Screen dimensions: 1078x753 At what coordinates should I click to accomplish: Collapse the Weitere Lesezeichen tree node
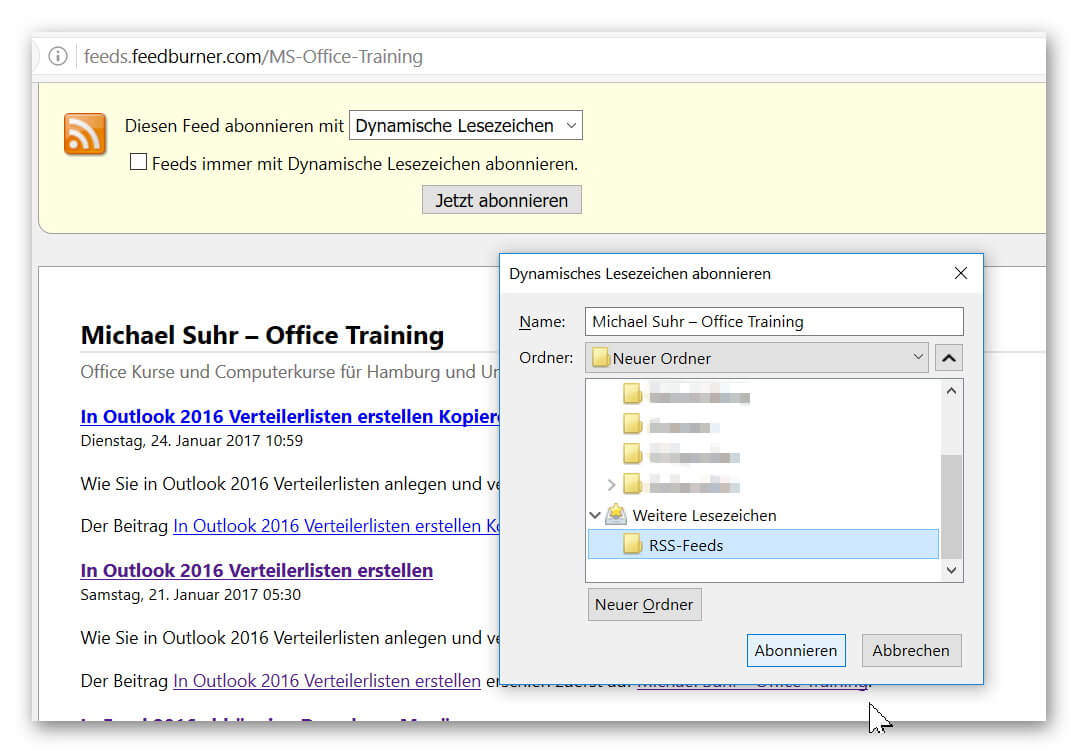click(595, 514)
